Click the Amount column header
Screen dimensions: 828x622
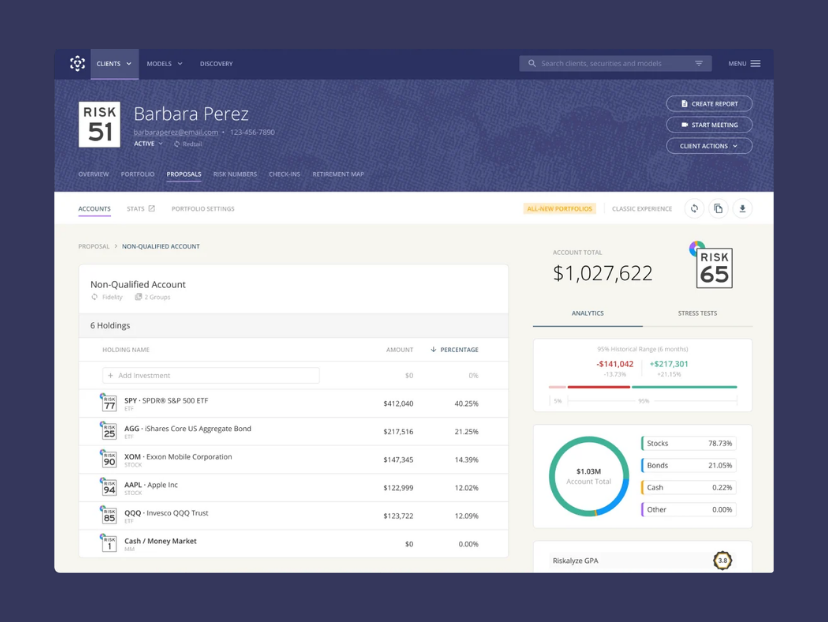(400, 350)
